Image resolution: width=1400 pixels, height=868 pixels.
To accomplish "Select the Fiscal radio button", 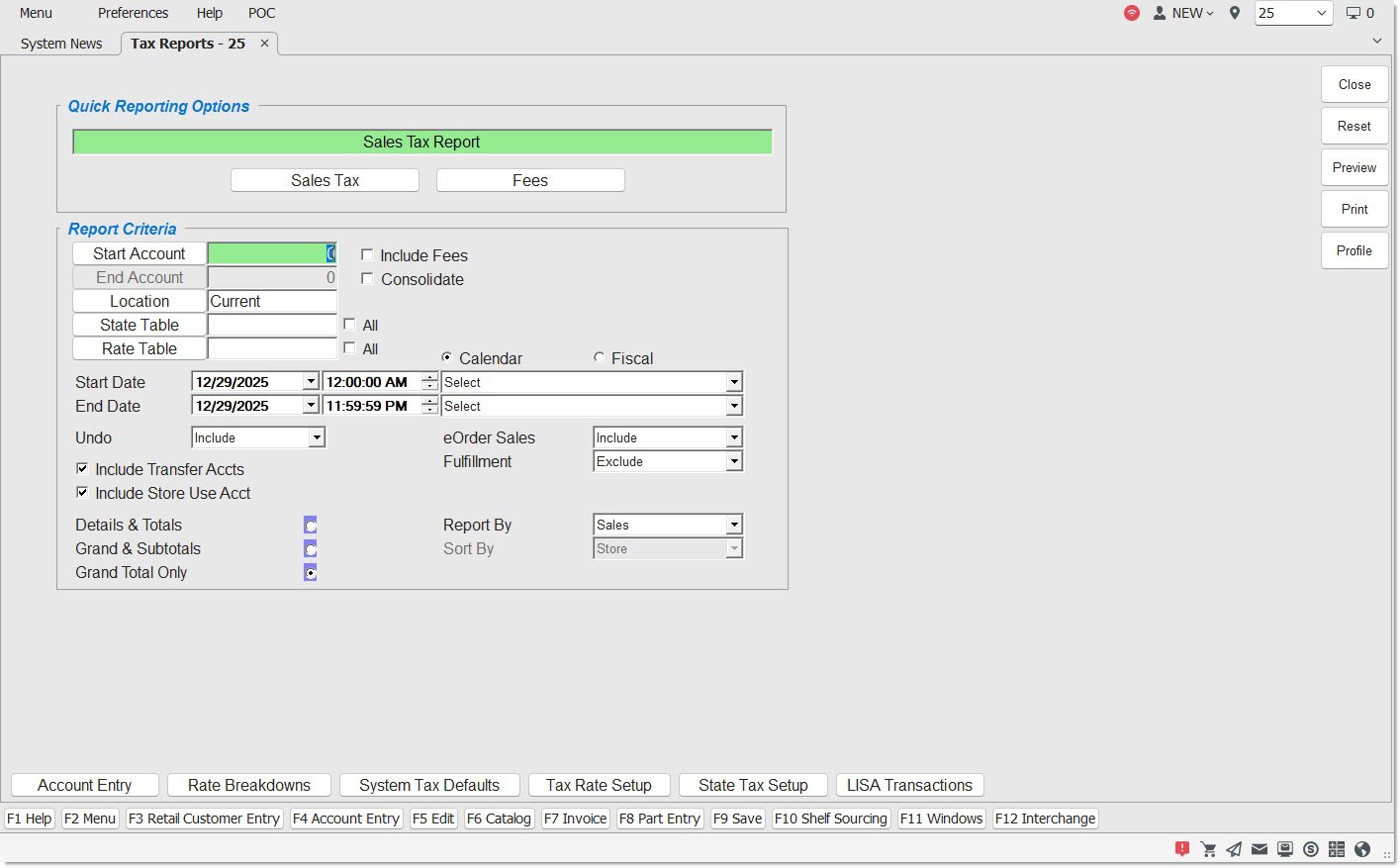I will (599, 357).
